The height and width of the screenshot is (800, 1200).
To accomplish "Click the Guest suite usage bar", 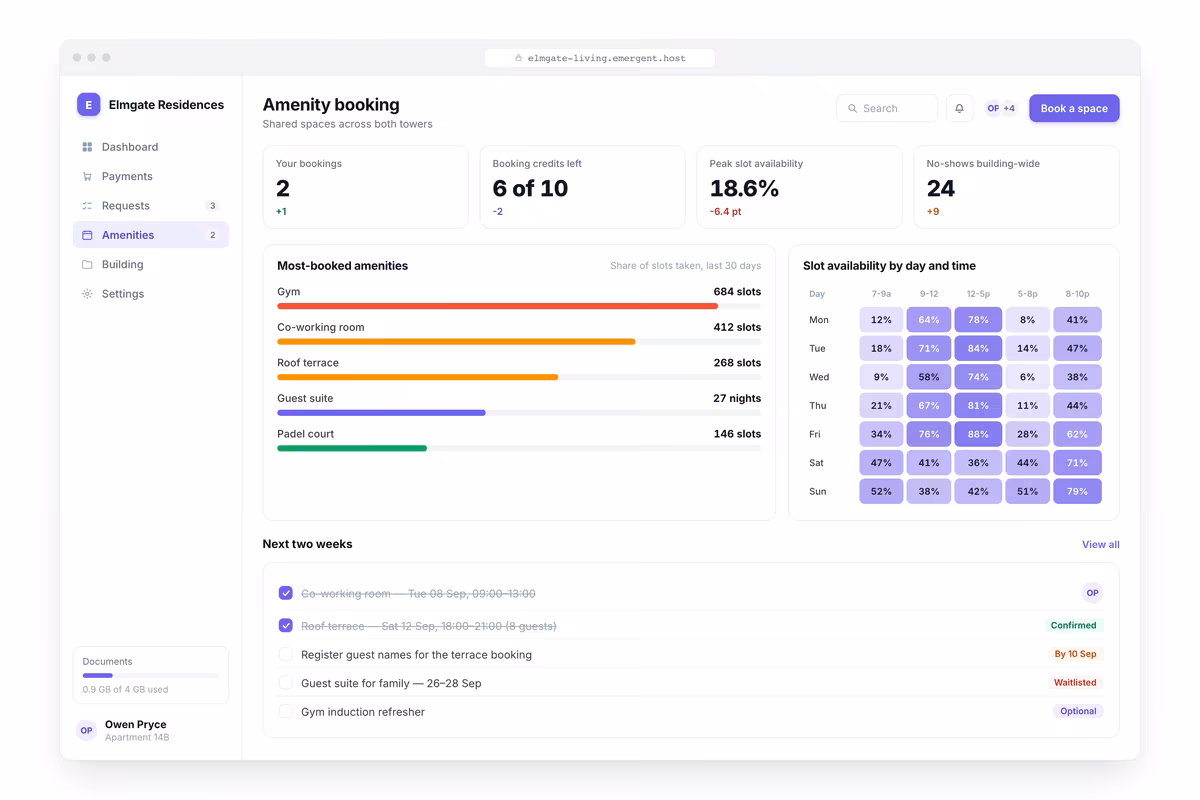I will click(x=519, y=413).
